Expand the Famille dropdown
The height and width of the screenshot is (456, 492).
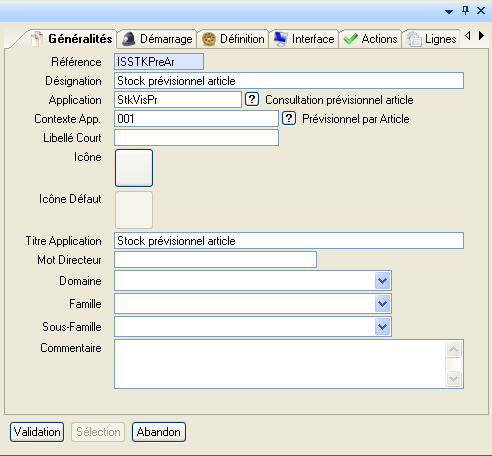tap(382, 304)
